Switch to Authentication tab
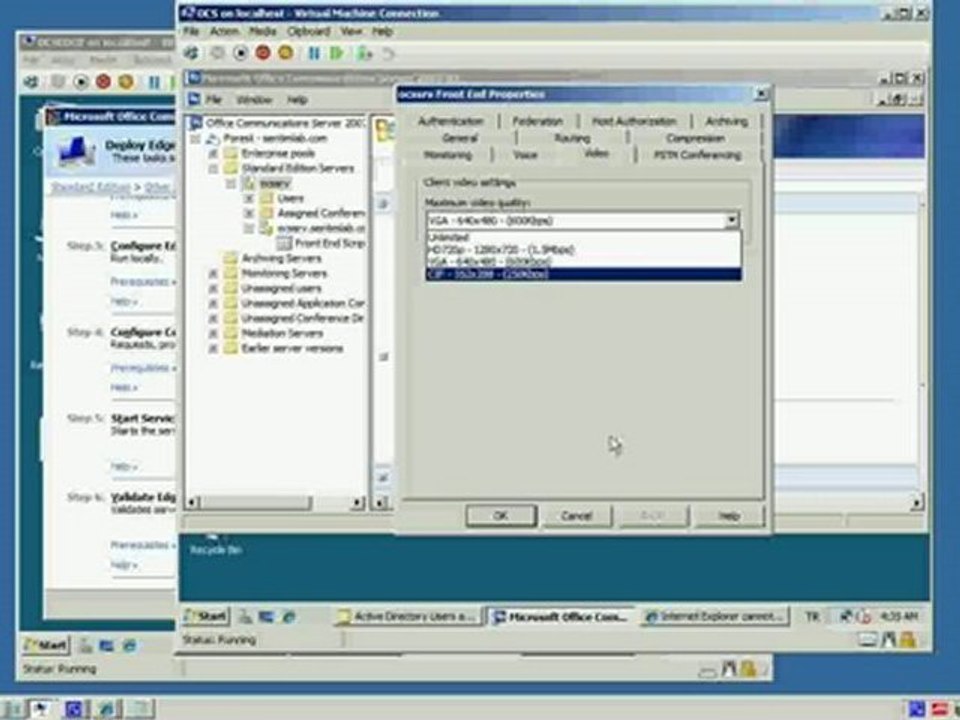This screenshot has height=720, width=960. (x=451, y=121)
